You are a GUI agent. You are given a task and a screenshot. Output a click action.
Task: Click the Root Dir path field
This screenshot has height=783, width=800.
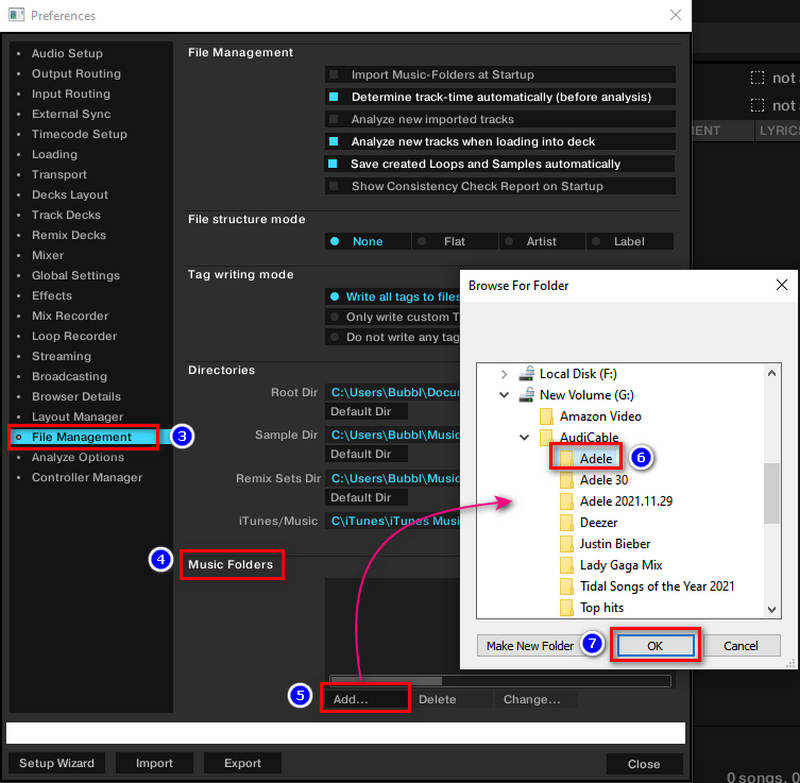coord(392,392)
